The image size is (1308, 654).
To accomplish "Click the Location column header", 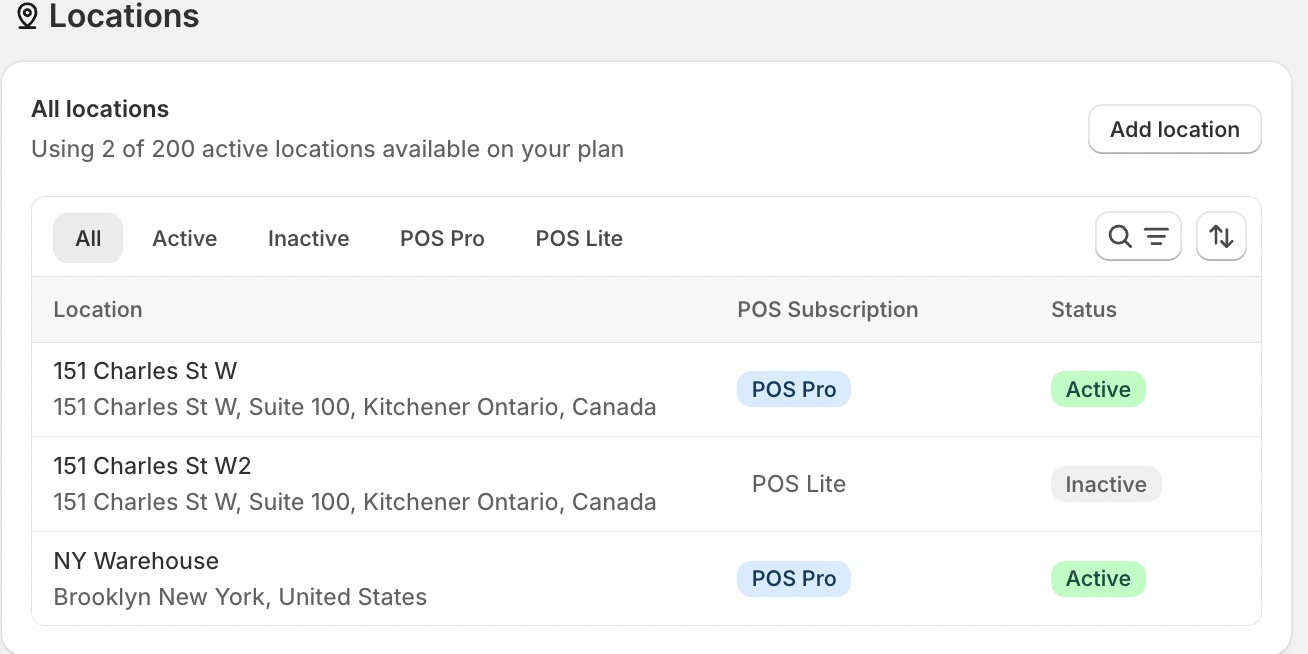I will (x=98, y=310).
